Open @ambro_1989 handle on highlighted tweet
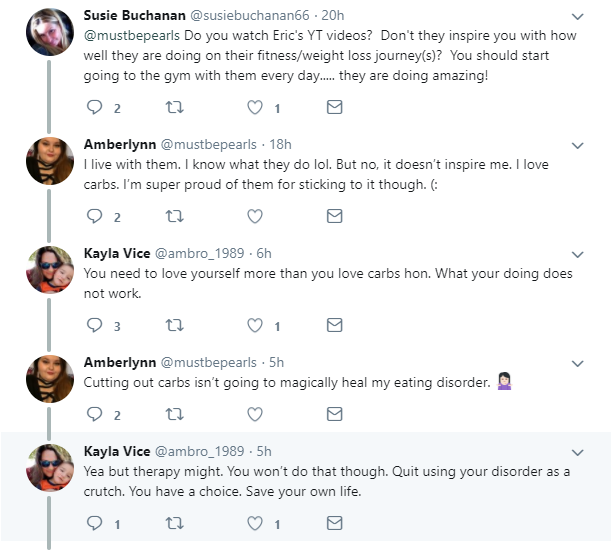This screenshot has height=553, width=612. click(x=199, y=452)
